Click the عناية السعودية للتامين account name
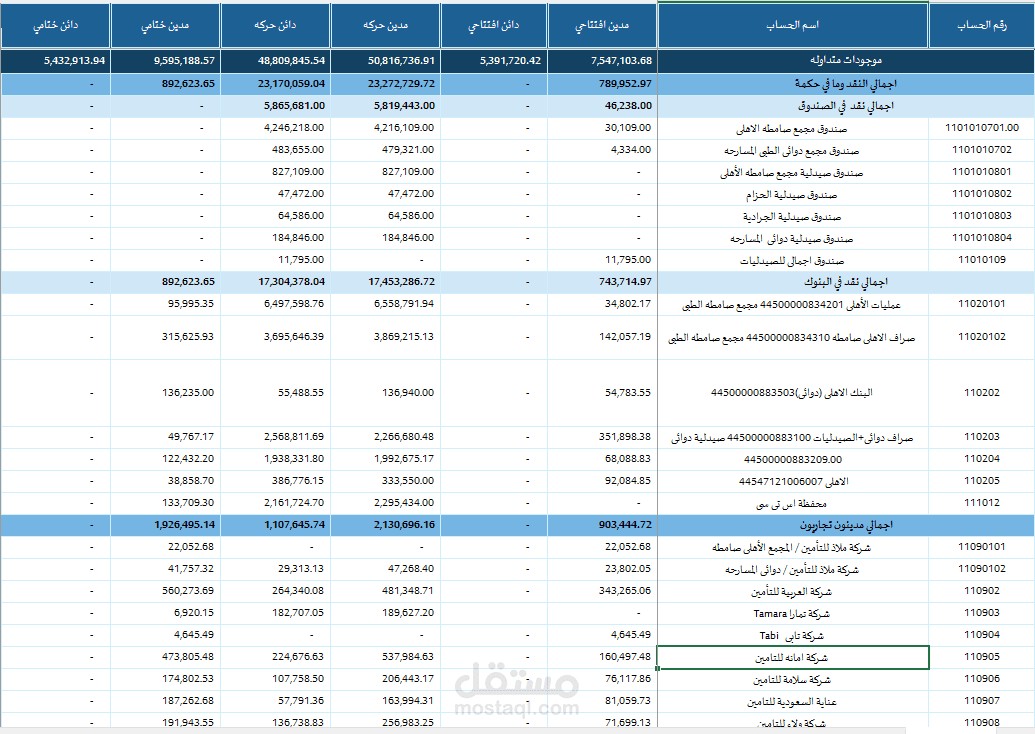The height and width of the screenshot is (734, 1035). (791, 702)
